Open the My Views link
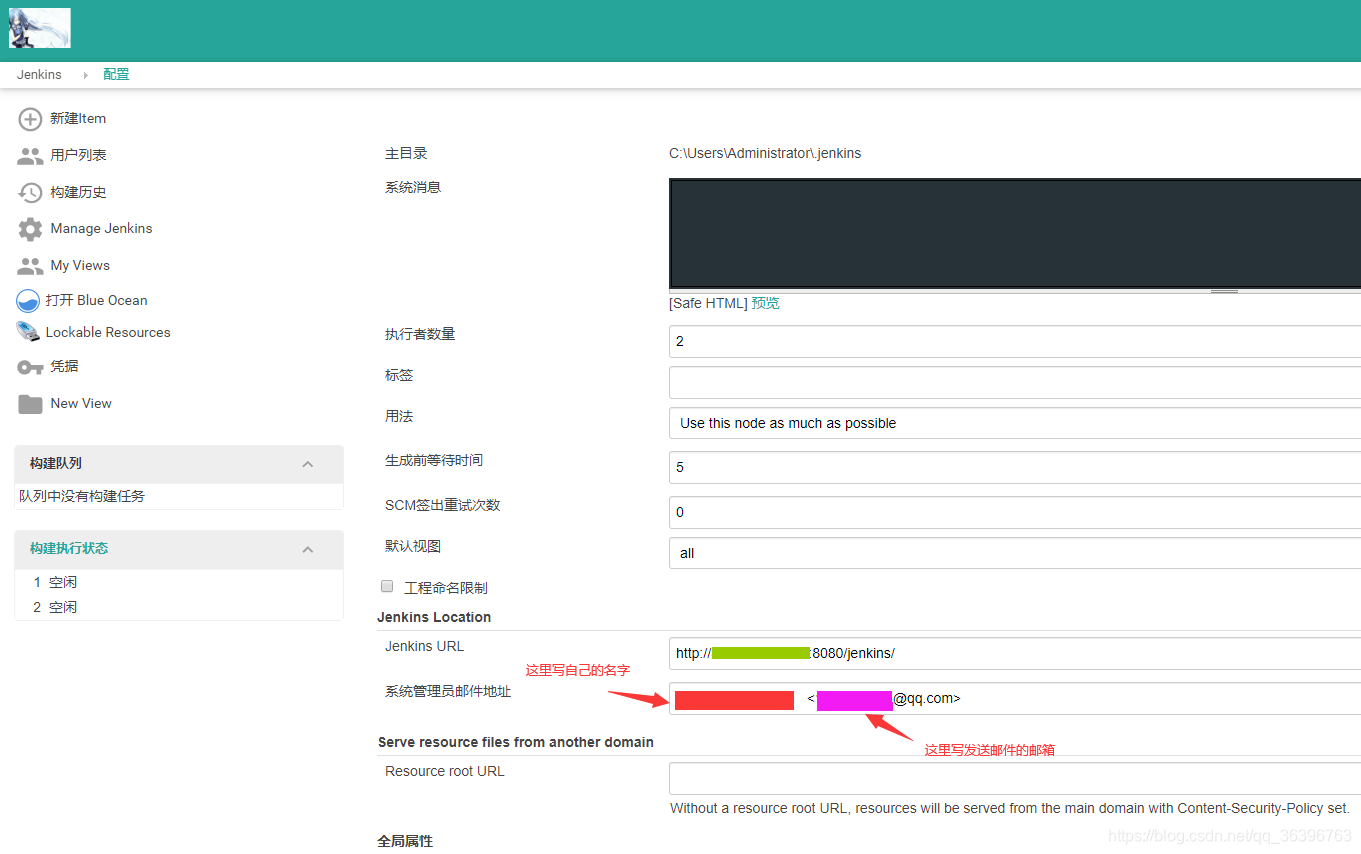 click(x=80, y=265)
